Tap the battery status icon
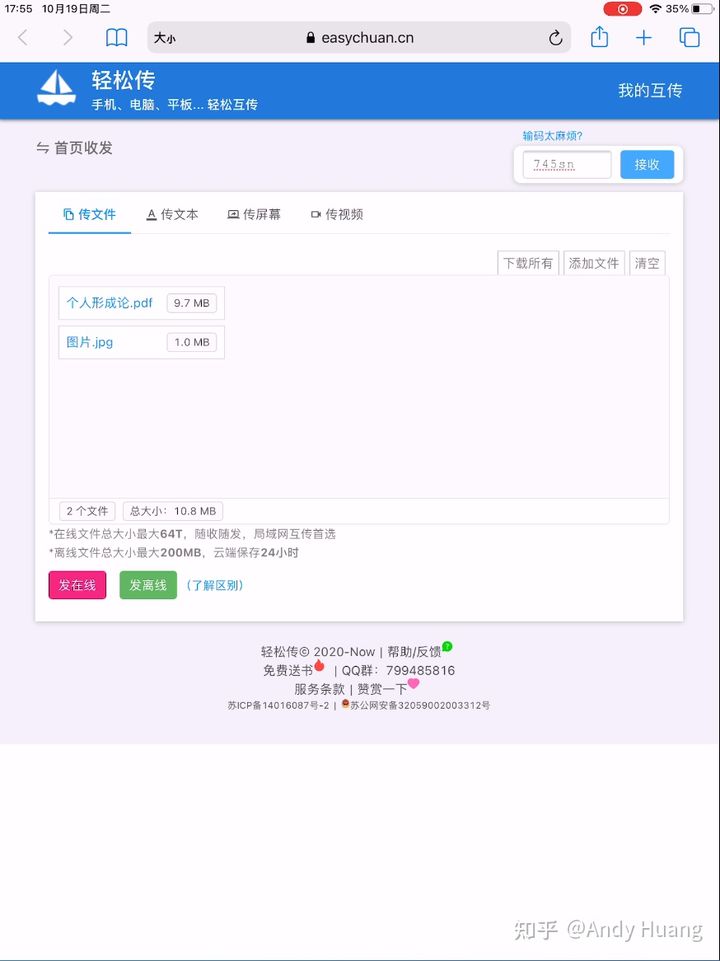Image resolution: width=720 pixels, height=961 pixels. (702, 9)
